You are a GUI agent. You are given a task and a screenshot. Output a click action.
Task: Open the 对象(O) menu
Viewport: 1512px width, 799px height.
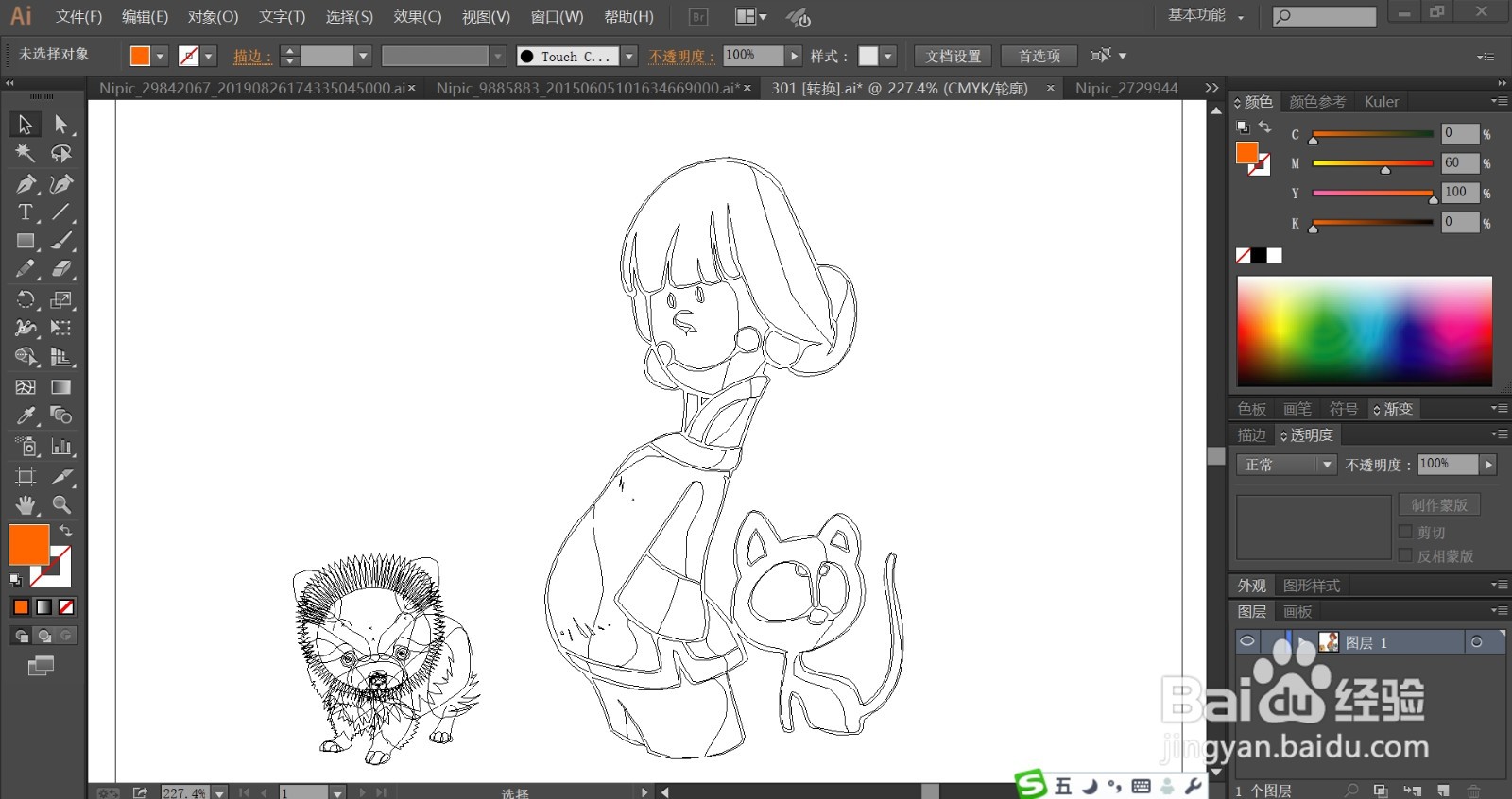pos(213,17)
